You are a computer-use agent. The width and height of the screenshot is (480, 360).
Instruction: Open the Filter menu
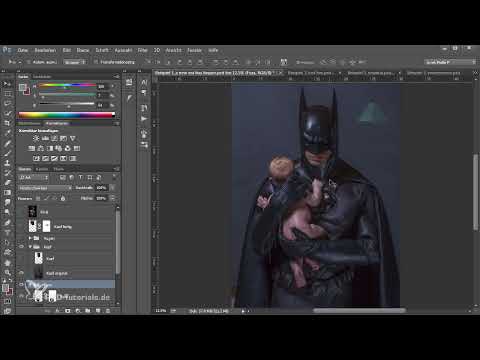tap(143, 50)
